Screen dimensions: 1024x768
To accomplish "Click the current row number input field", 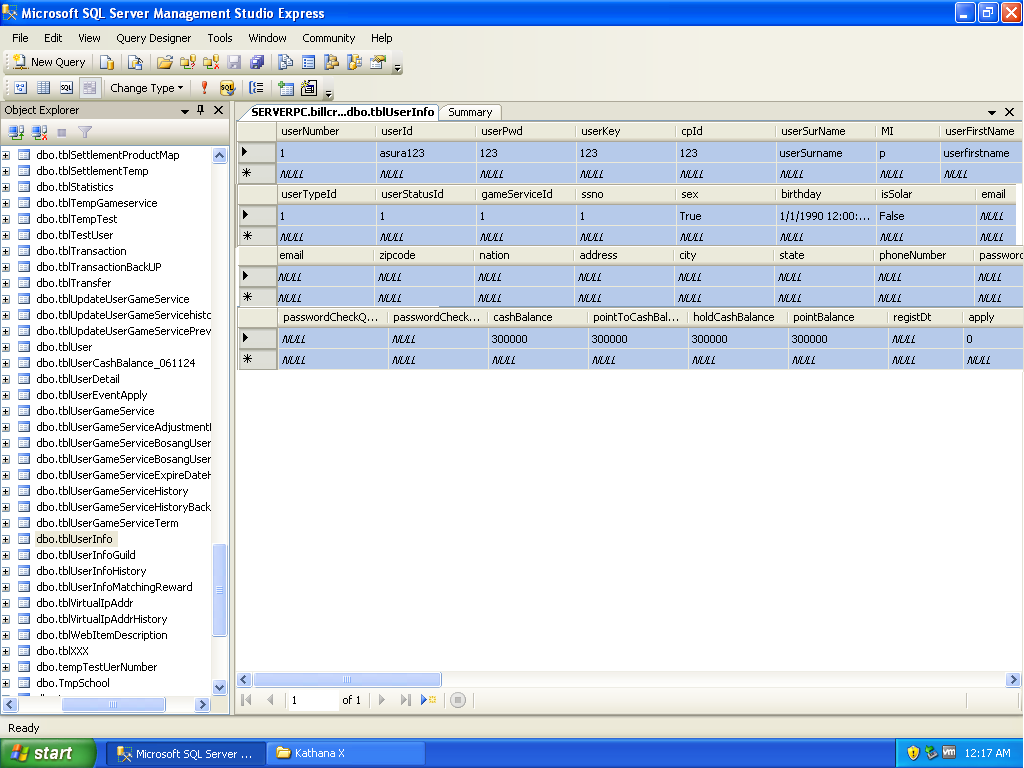I will 312,700.
